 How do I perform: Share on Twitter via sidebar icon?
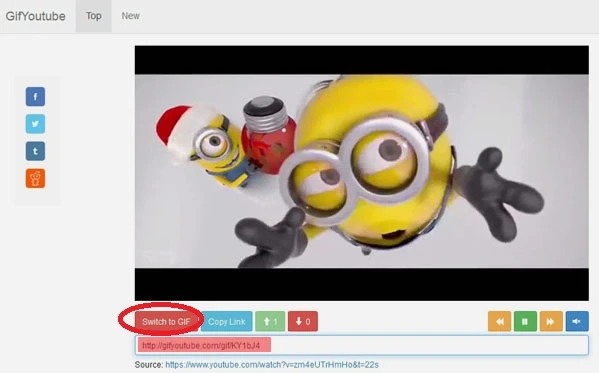35,124
